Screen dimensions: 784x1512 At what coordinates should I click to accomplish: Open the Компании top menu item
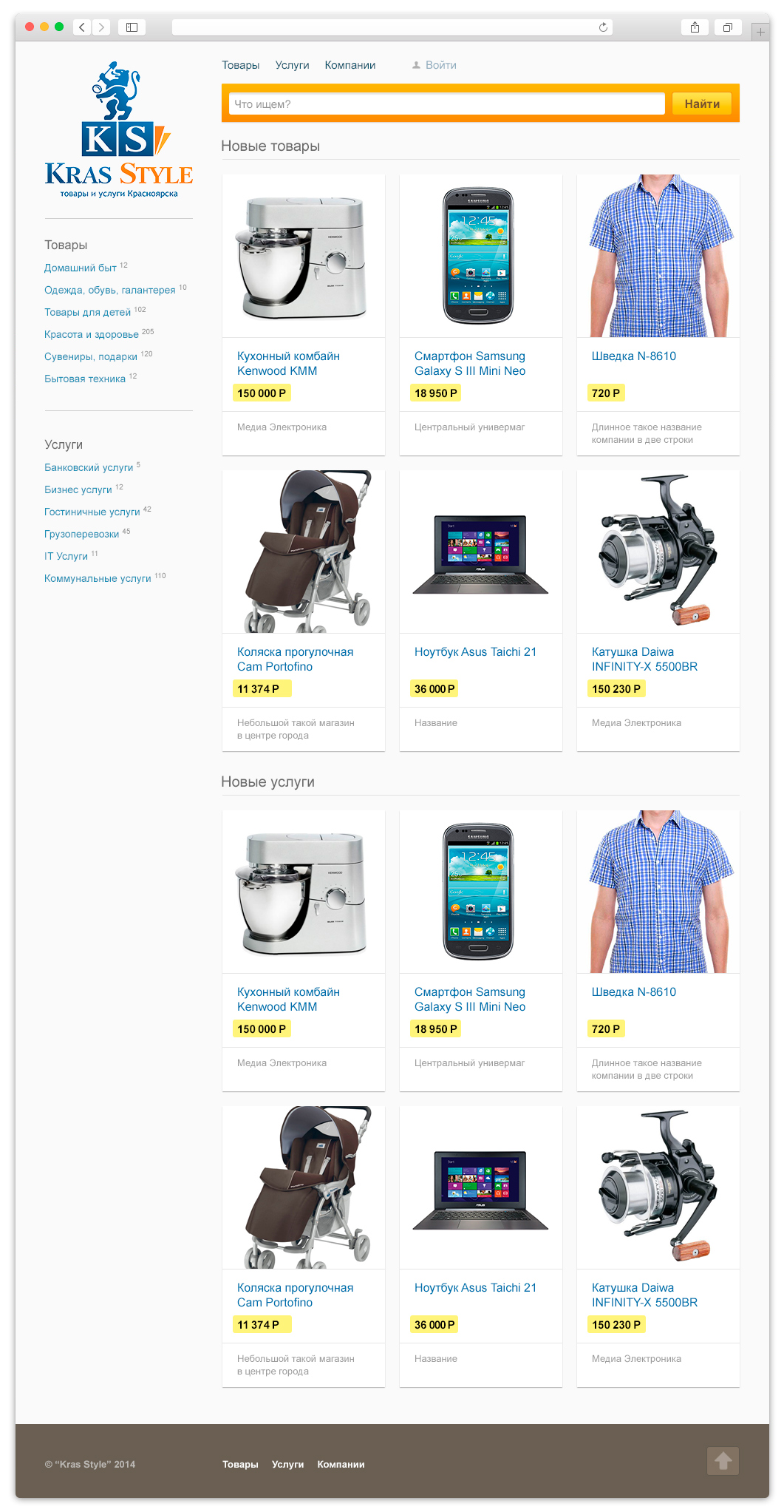coord(350,65)
